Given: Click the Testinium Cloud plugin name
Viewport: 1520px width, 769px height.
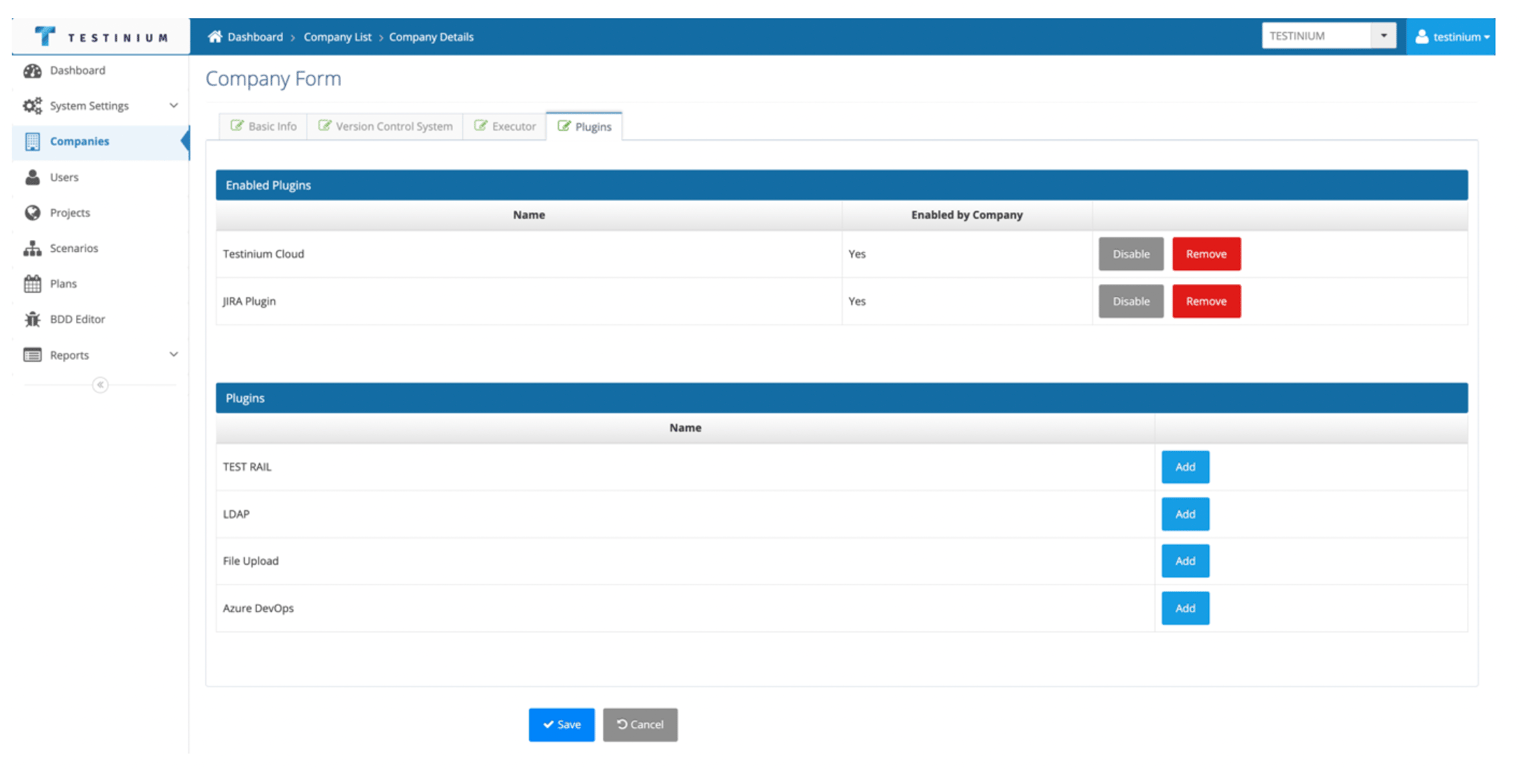Looking at the screenshot, I should [x=263, y=254].
